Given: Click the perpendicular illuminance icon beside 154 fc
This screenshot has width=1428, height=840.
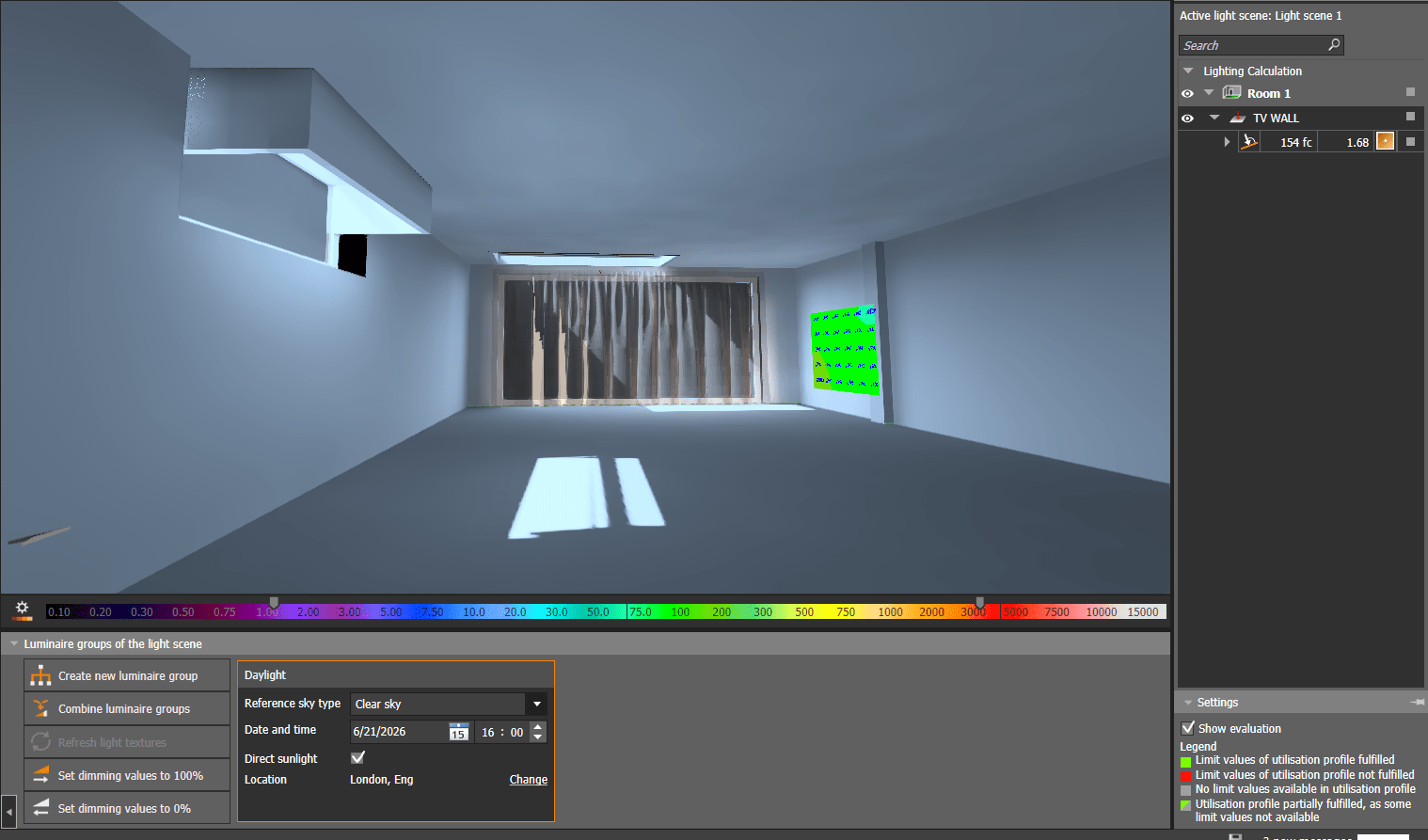Looking at the screenshot, I should pos(1249,142).
